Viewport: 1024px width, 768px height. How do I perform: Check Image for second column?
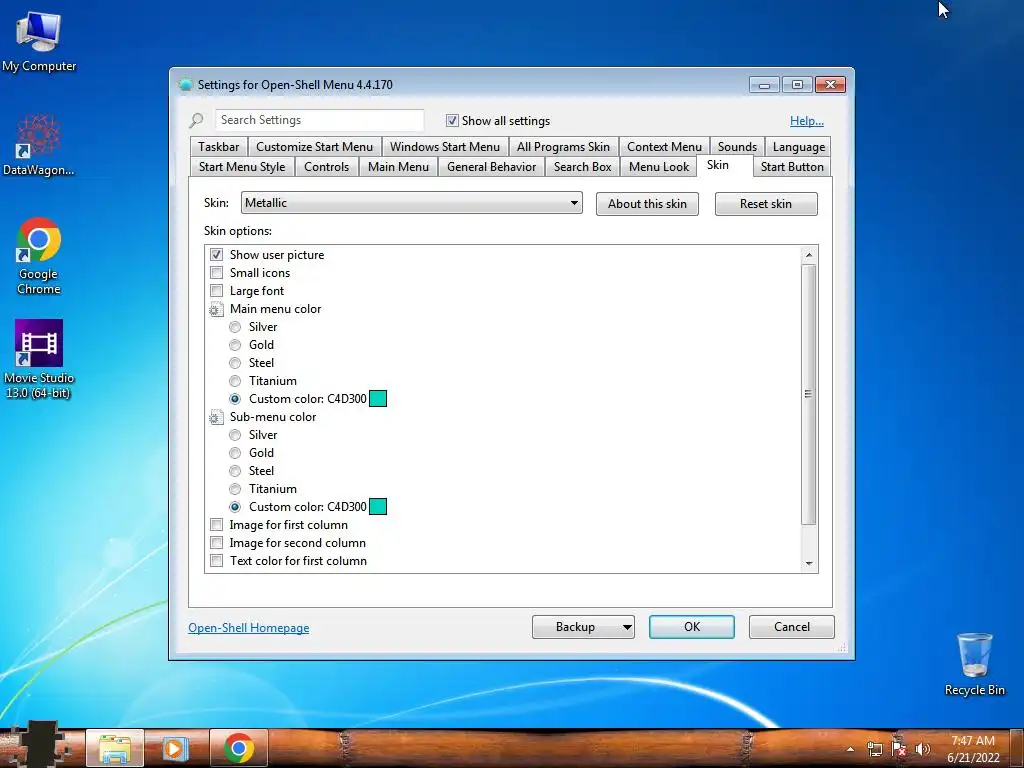click(x=216, y=543)
